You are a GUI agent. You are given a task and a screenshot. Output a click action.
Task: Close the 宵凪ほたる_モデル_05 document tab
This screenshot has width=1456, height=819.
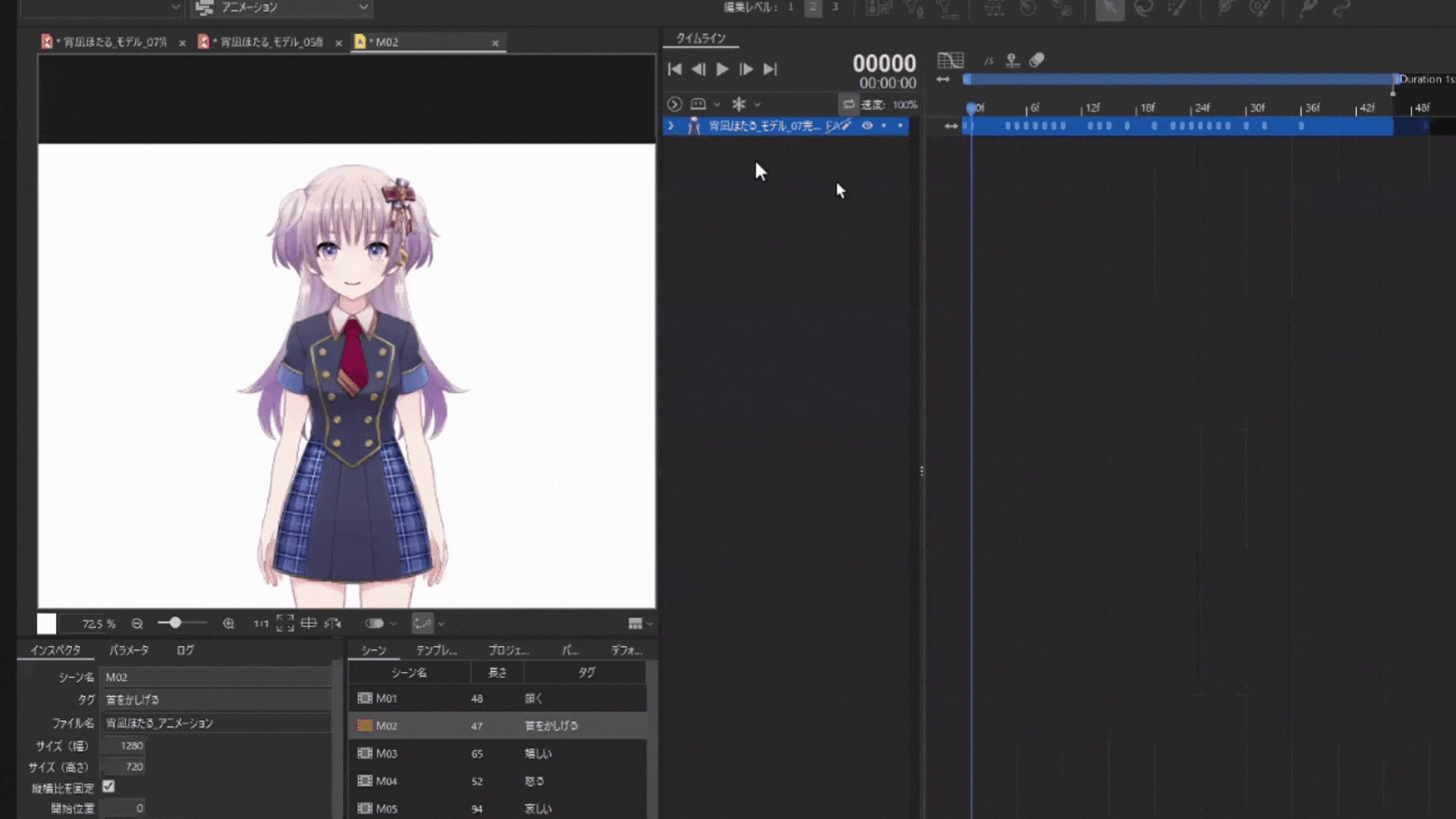338,43
